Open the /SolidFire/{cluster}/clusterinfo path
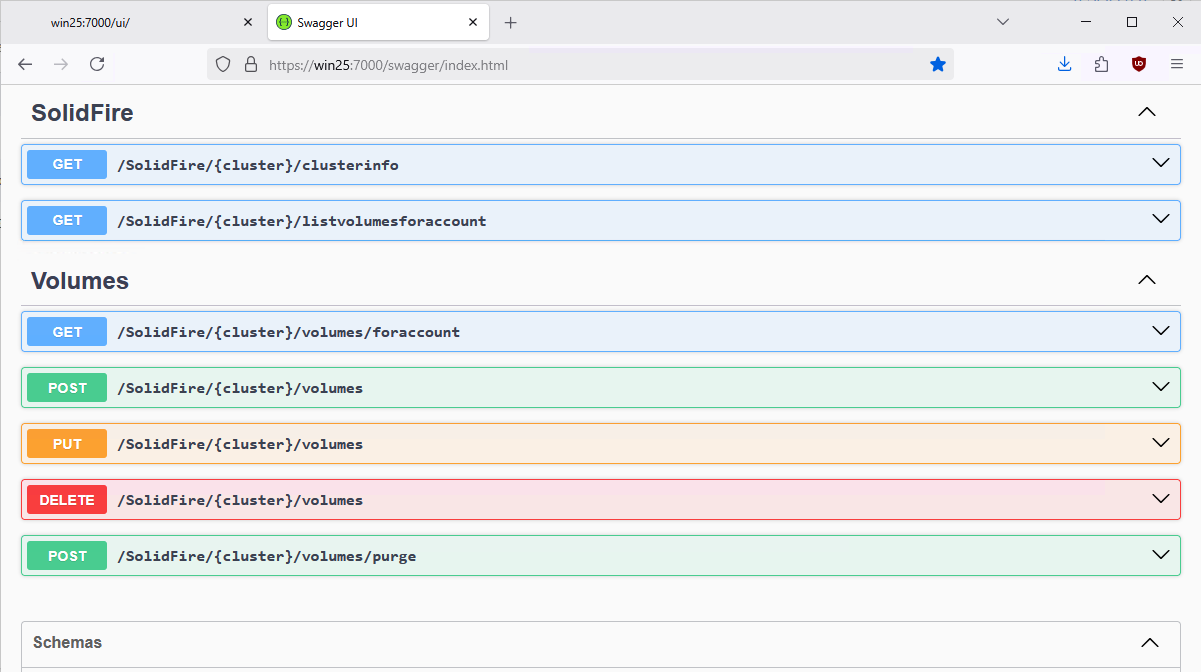This screenshot has width=1201, height=672. [258, 165]
